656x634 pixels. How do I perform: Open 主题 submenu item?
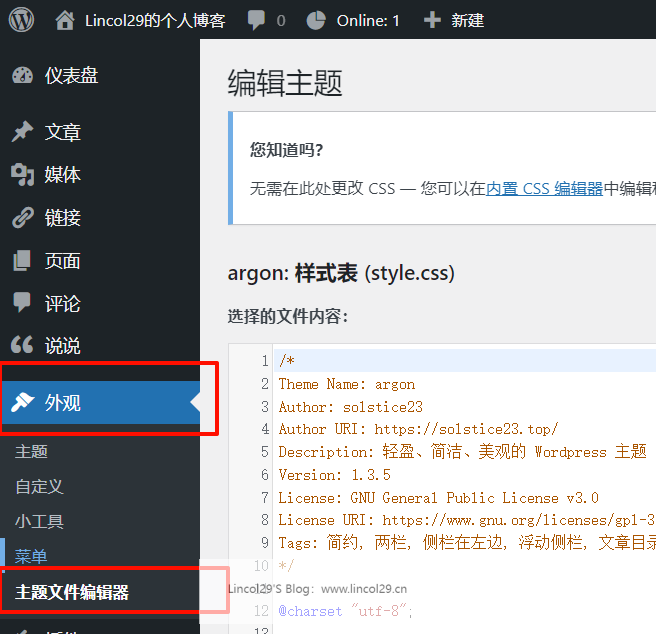tap(32, 452)
